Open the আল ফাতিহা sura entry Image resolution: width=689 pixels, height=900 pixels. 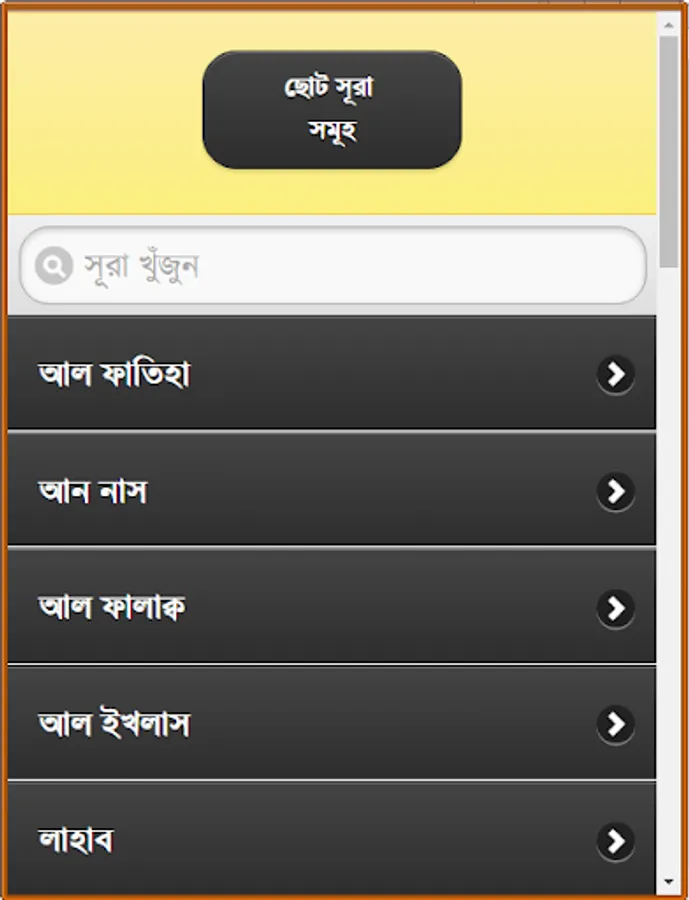coord(331,373)
